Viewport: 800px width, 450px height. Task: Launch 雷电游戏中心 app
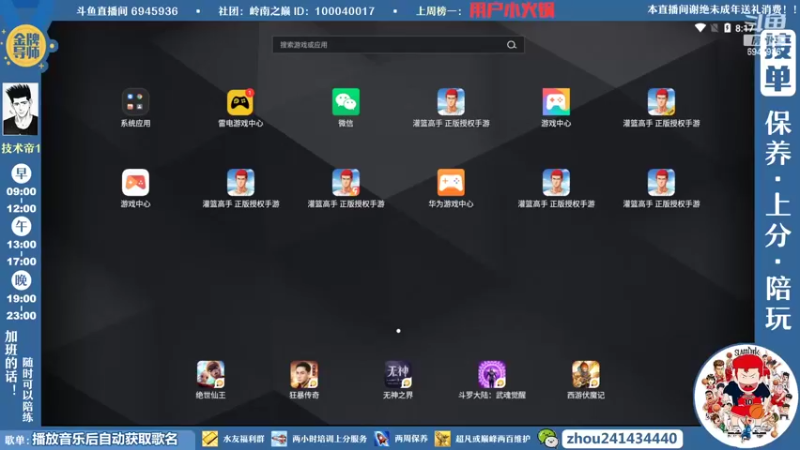click(240, 102)
